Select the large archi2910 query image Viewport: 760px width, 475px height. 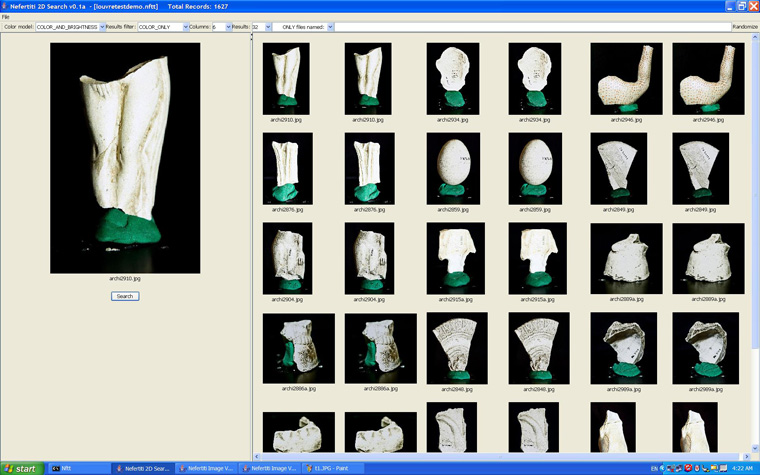pyautogui.click(x=125, y=158)
